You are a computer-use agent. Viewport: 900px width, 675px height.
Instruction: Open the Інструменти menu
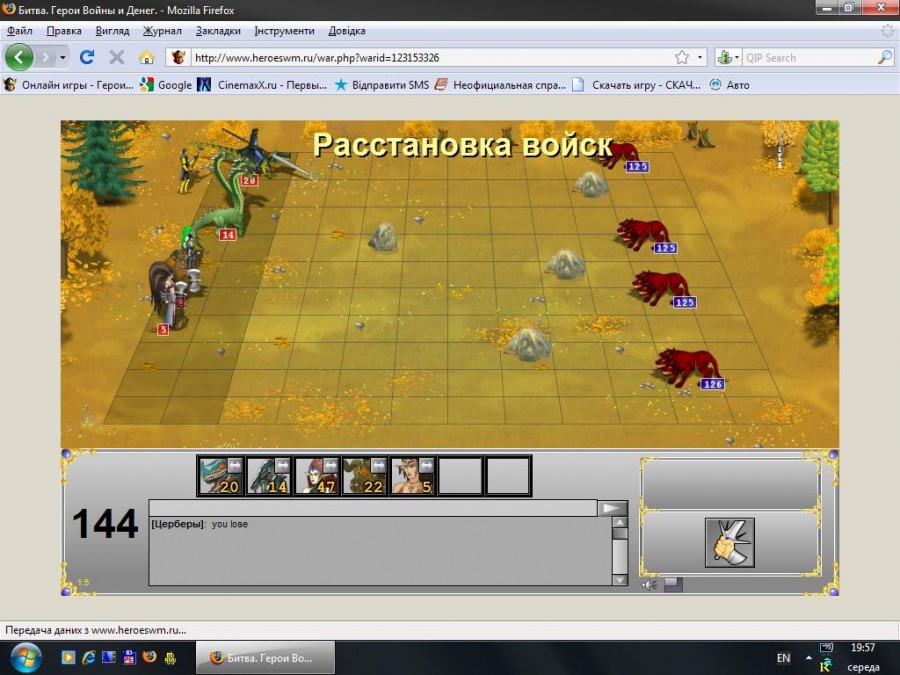click(284, 31)
